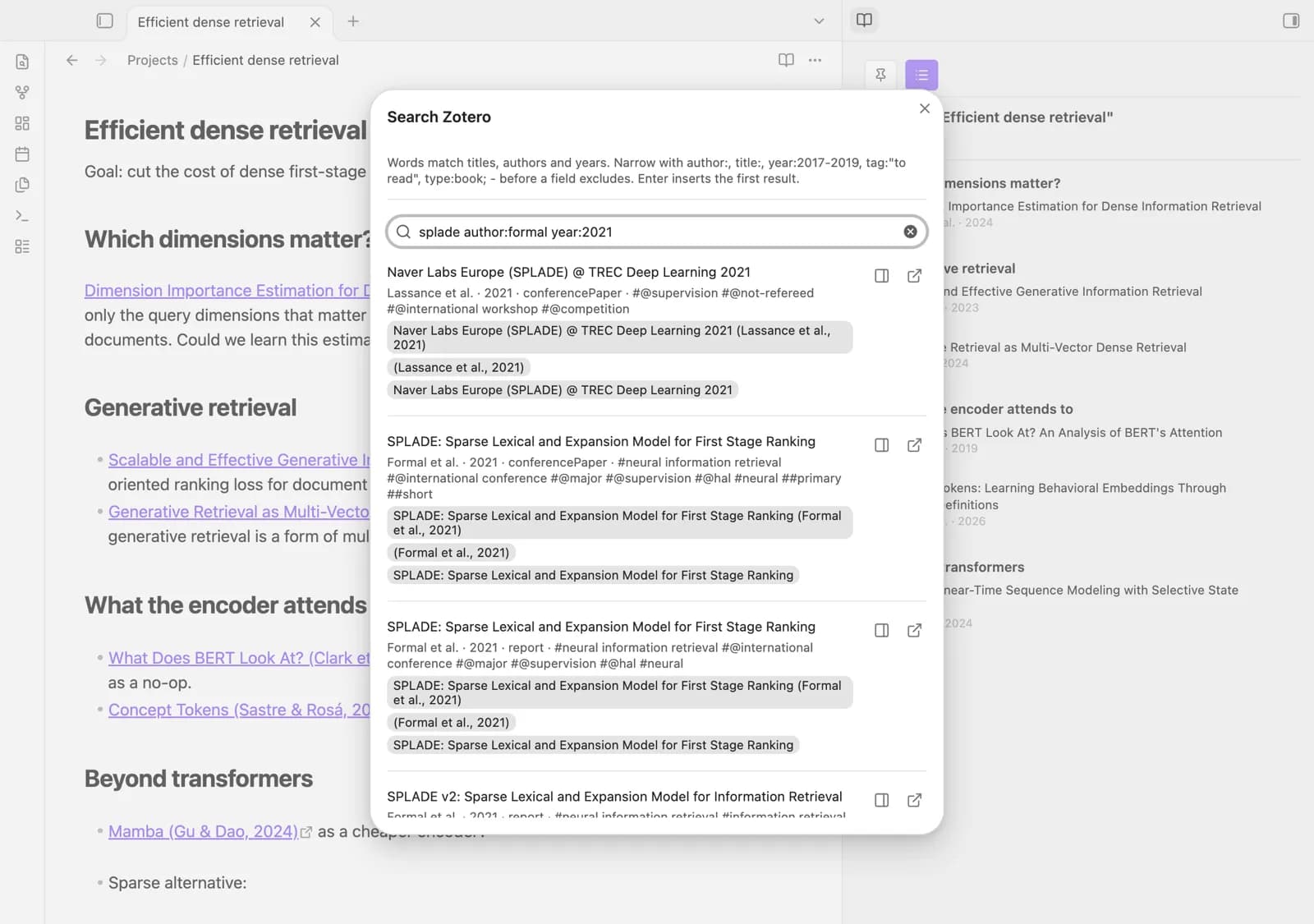Open the Projects breadcrumb folder

coord(153,60)
